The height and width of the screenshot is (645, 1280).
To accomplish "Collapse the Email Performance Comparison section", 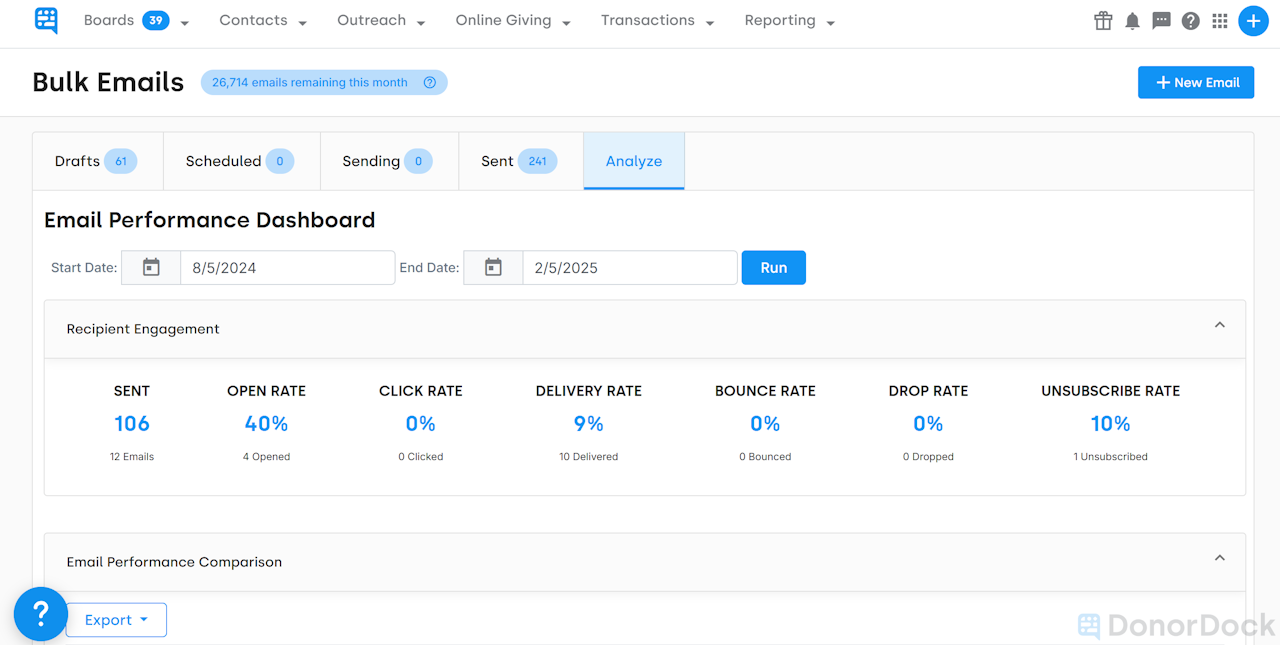I will click(x=1219, y=558).
